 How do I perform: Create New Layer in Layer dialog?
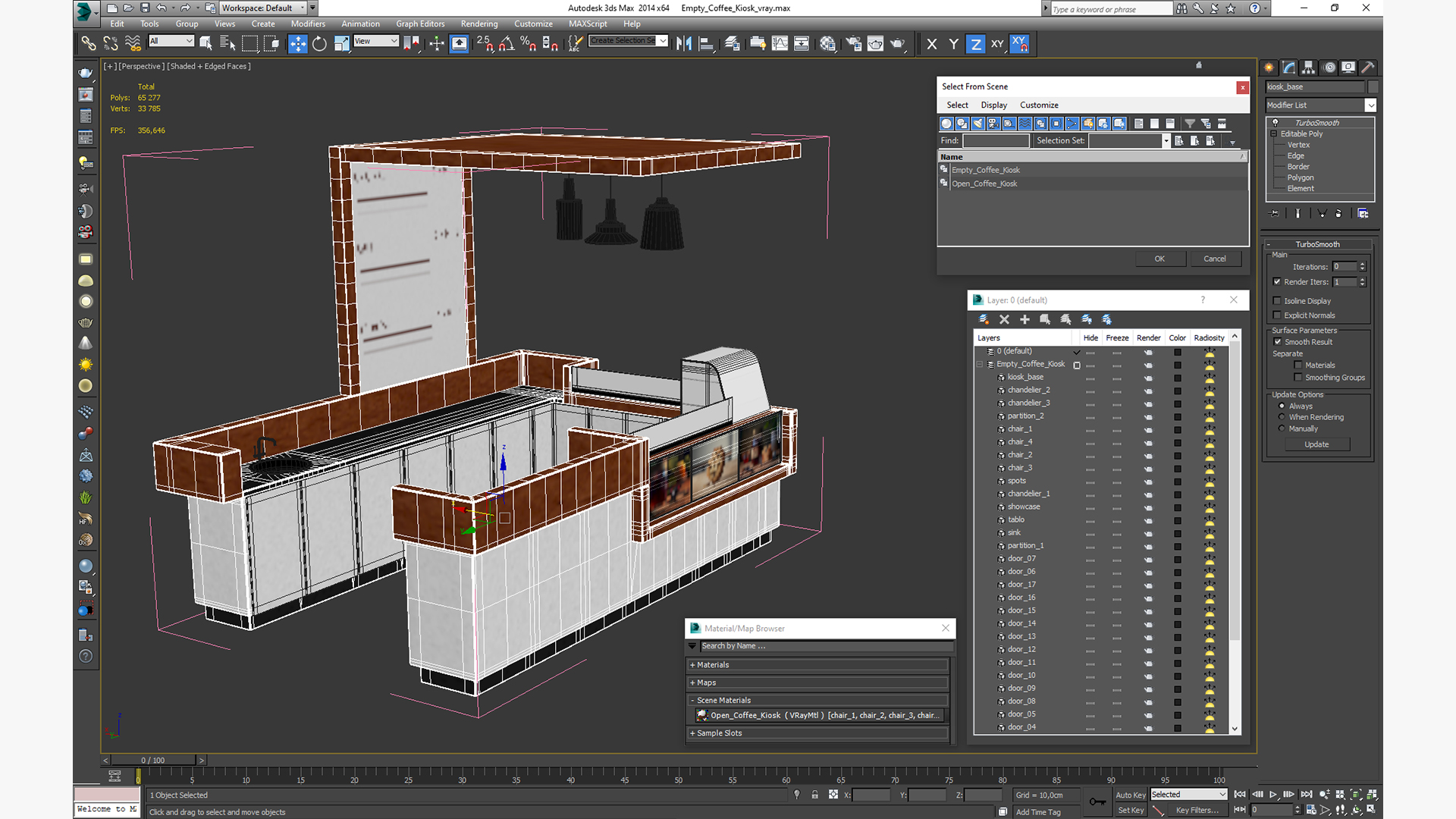click(984, 319)
